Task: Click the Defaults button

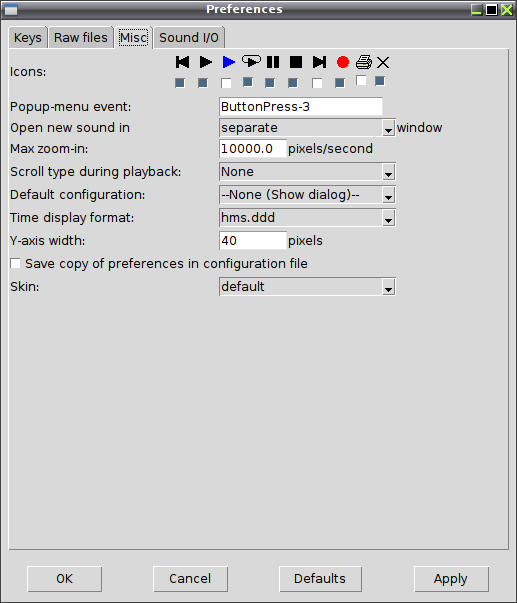Action: [320, 579]
